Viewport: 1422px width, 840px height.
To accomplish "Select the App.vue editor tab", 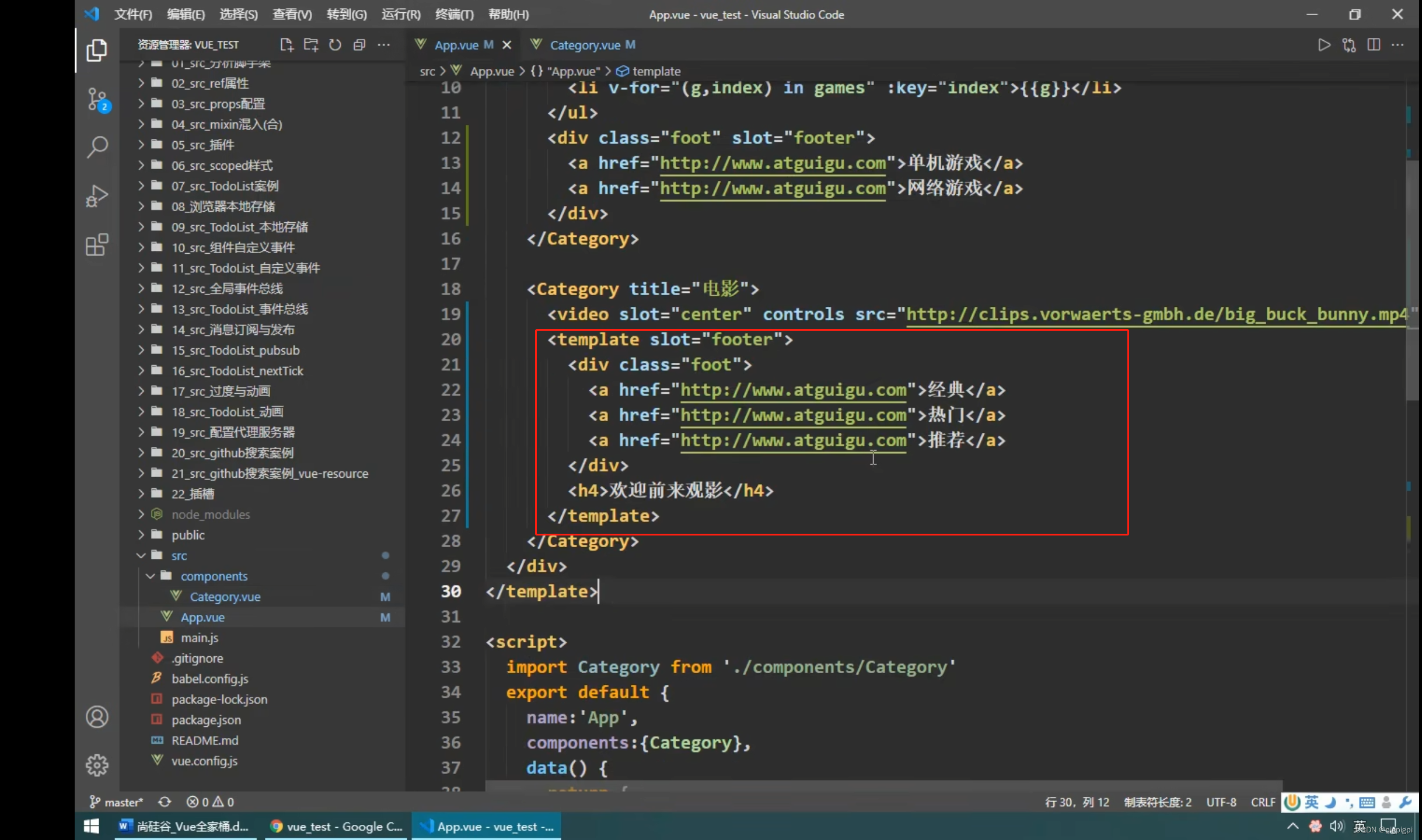I will point(457,45).
